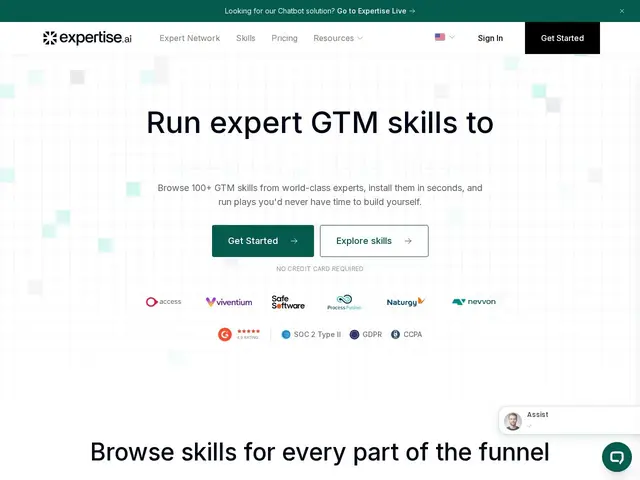Click the expertise.ai logo
640x480 pixels.
pyautogui.click(x=87, y=38)
